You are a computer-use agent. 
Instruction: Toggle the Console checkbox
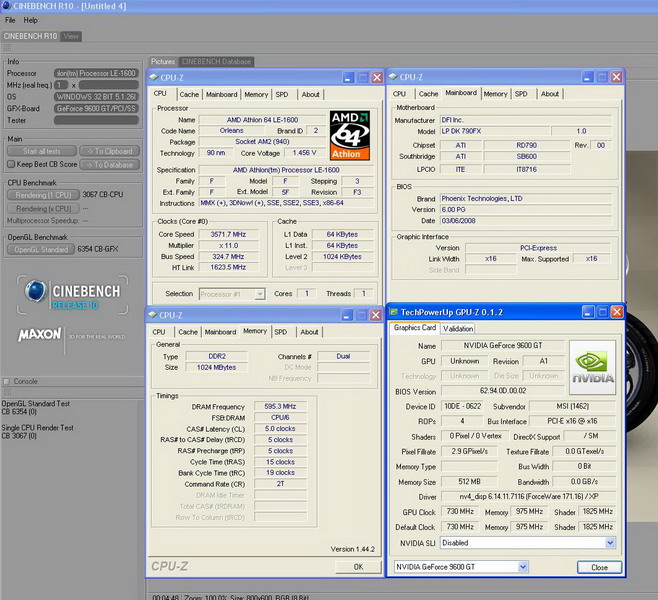(x=6, y=381)
